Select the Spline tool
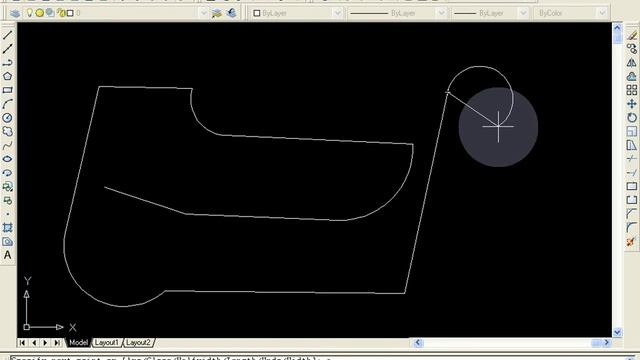 (x=7, y=145)
